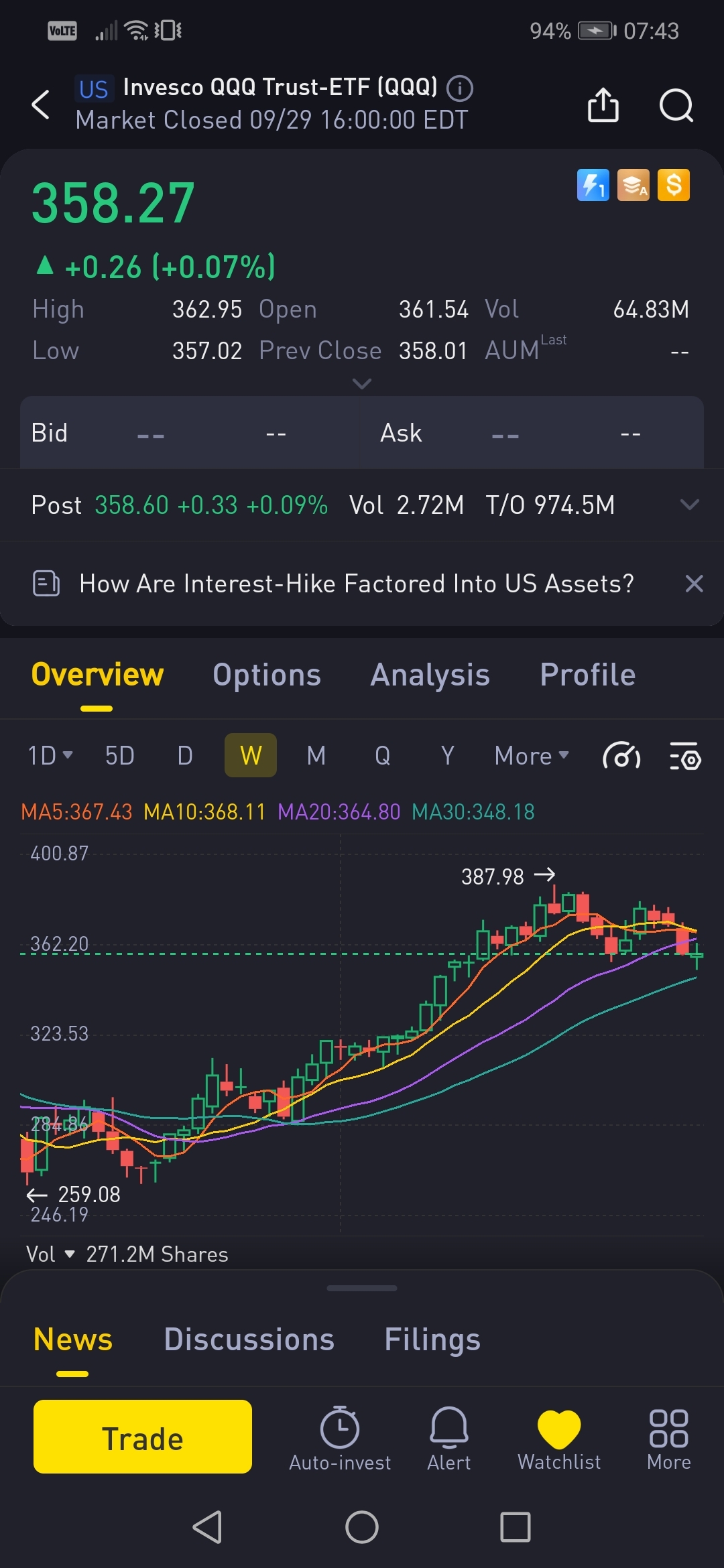Open chart display settings icon
This screenshot has width=724, height=1568.
point(685,757)
